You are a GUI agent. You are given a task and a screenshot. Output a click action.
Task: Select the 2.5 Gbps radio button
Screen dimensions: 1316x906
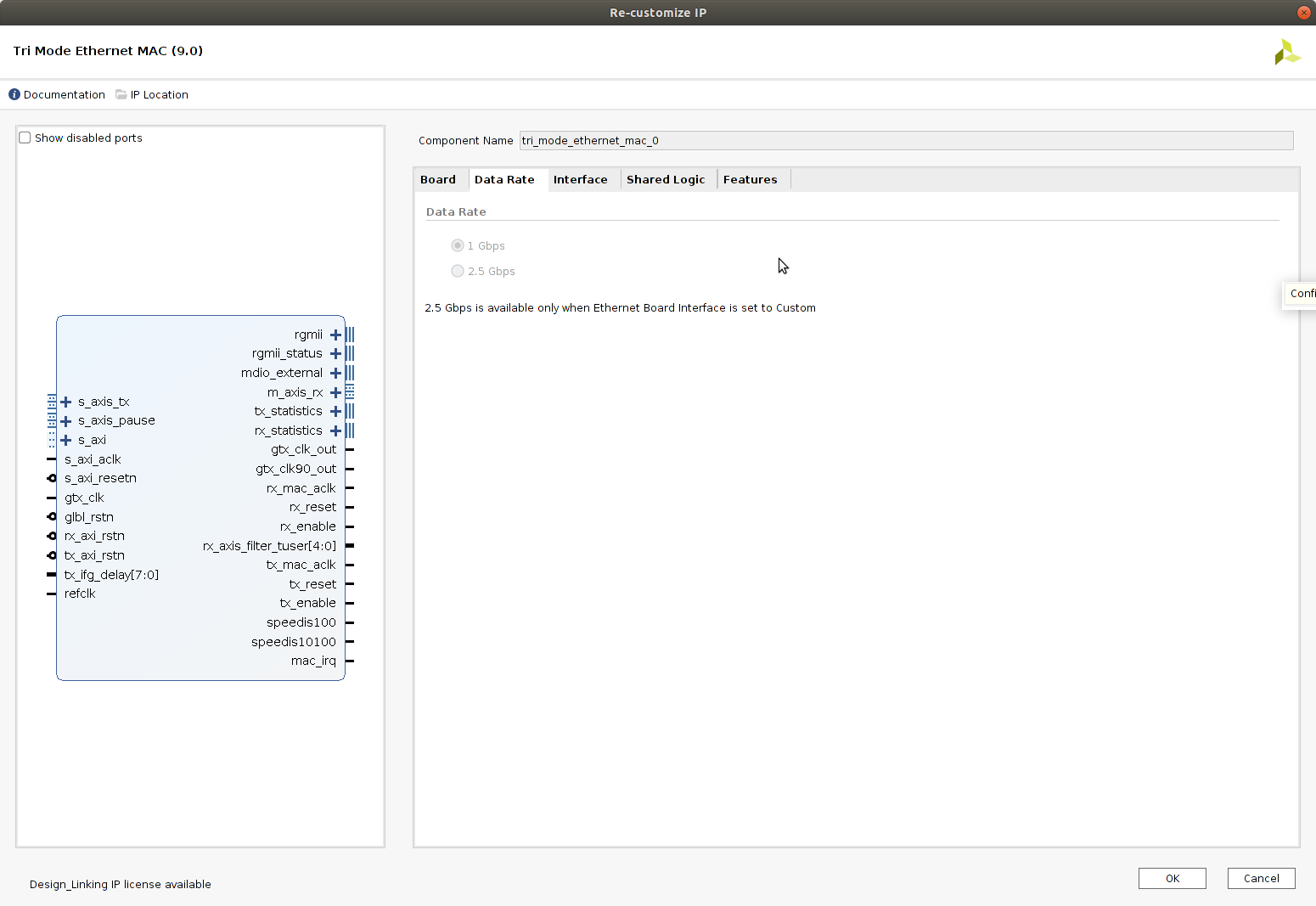(458, 271)
